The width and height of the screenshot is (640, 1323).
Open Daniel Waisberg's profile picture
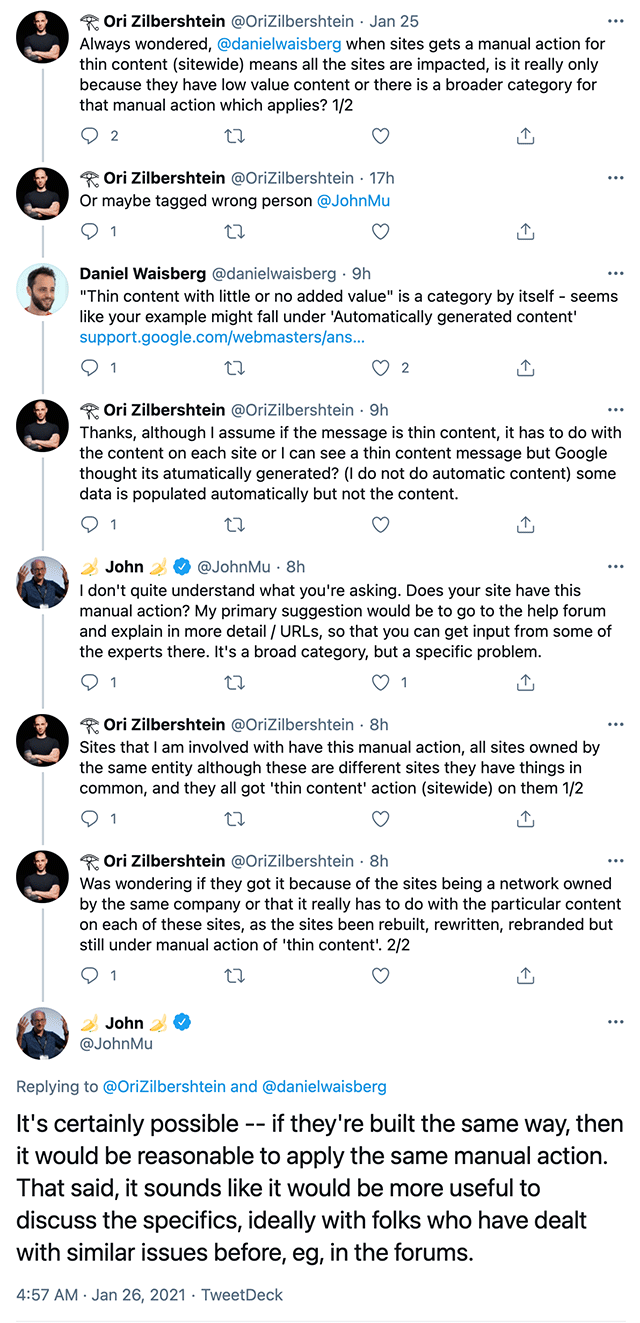coord(42,291)
